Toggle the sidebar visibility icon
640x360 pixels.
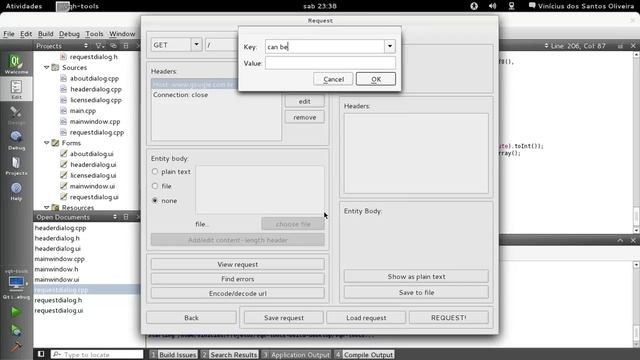click(x=41, y=354)
